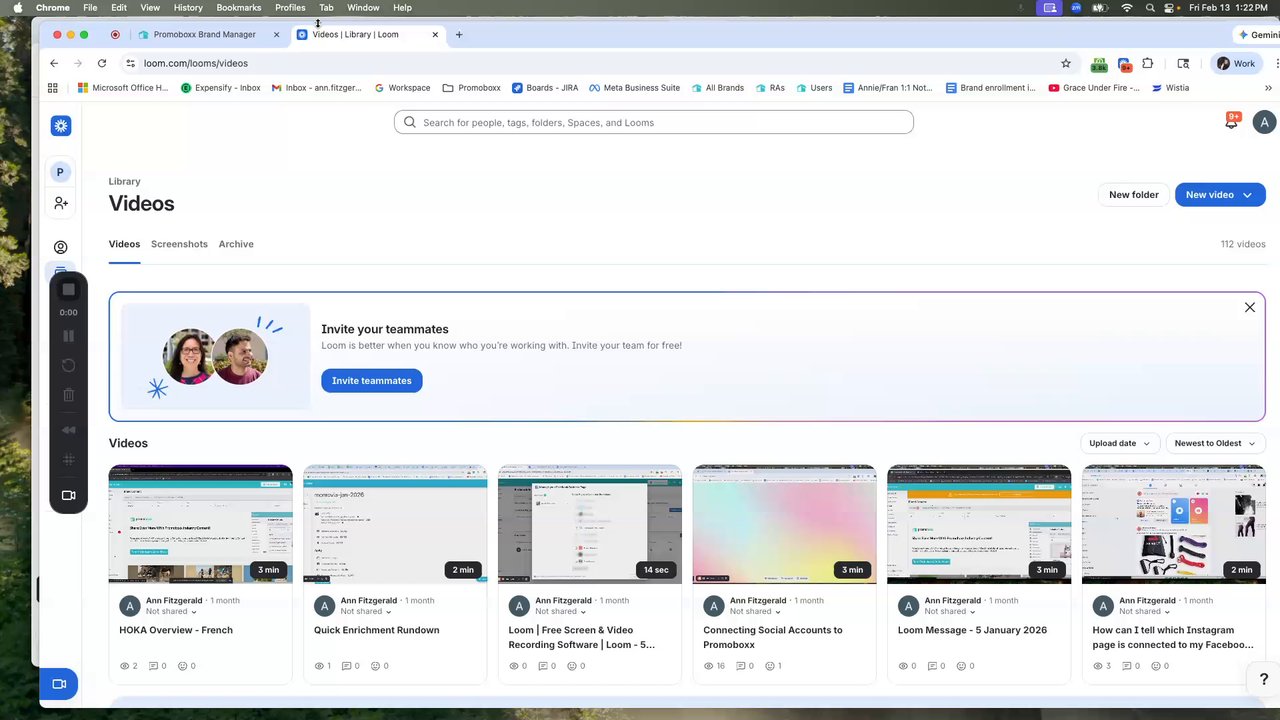1280x720 pixels.
Task: Switch to the Screenshots tab
Action: 179,244
